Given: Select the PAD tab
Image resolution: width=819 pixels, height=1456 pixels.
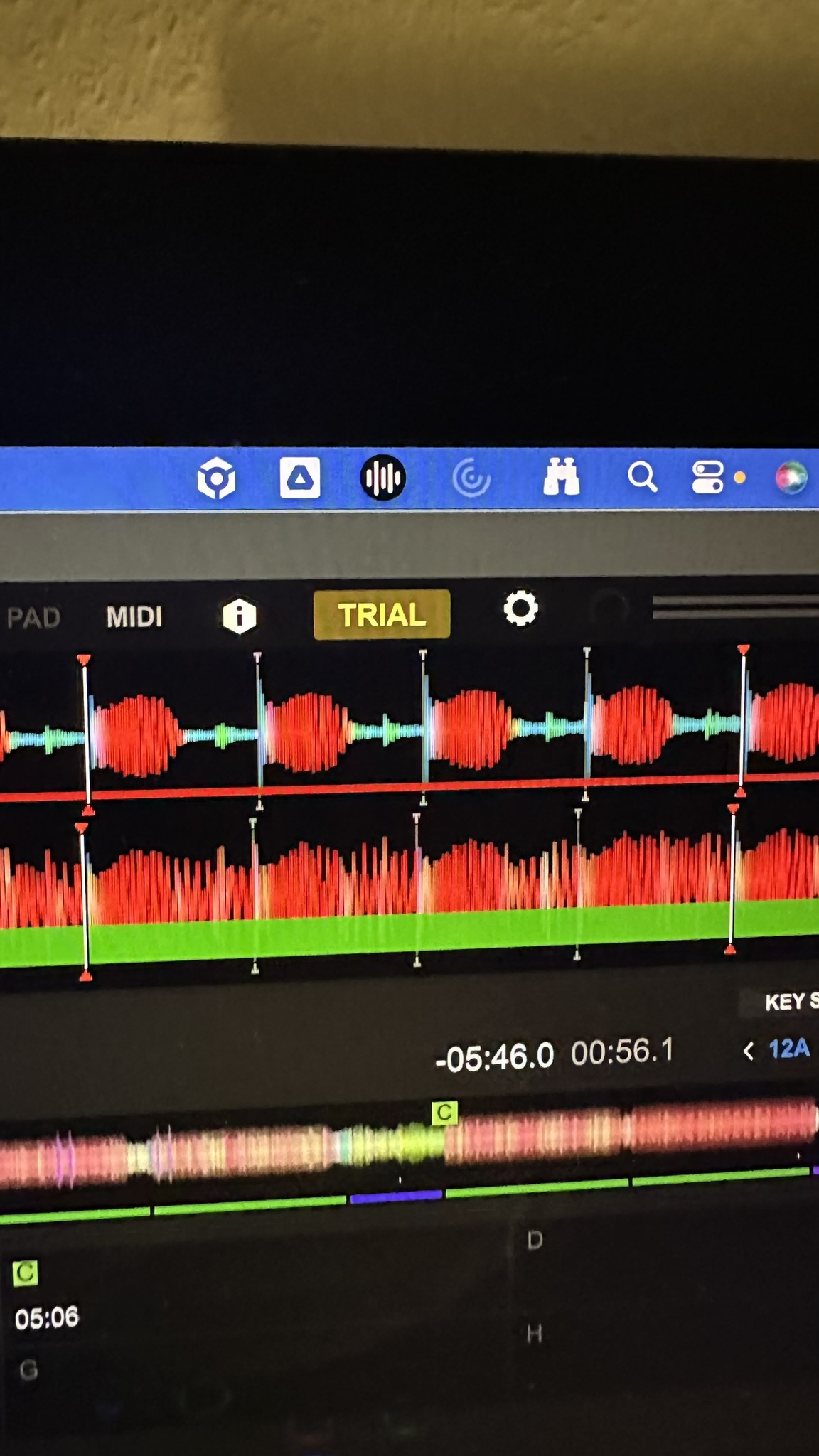Looking at the screenshot, I should coord(33,617).
